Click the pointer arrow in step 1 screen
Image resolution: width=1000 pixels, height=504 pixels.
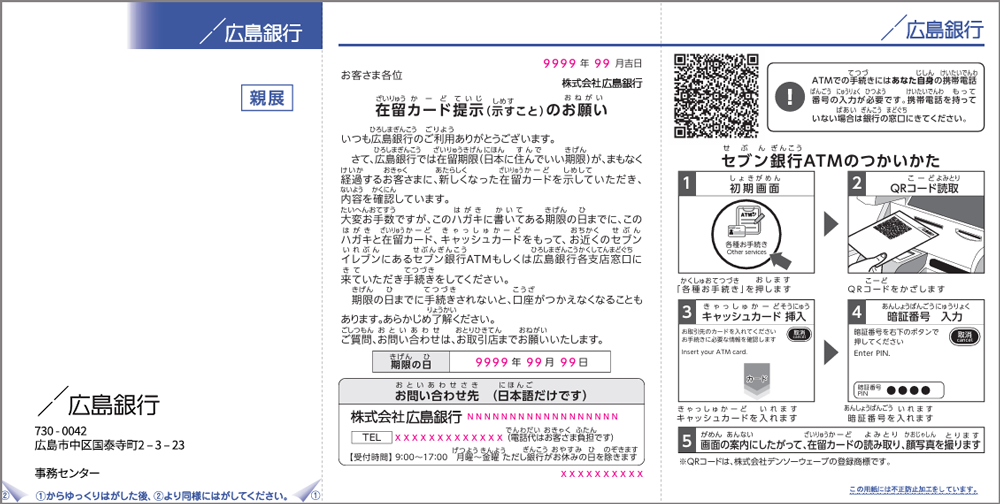(781, 262)
